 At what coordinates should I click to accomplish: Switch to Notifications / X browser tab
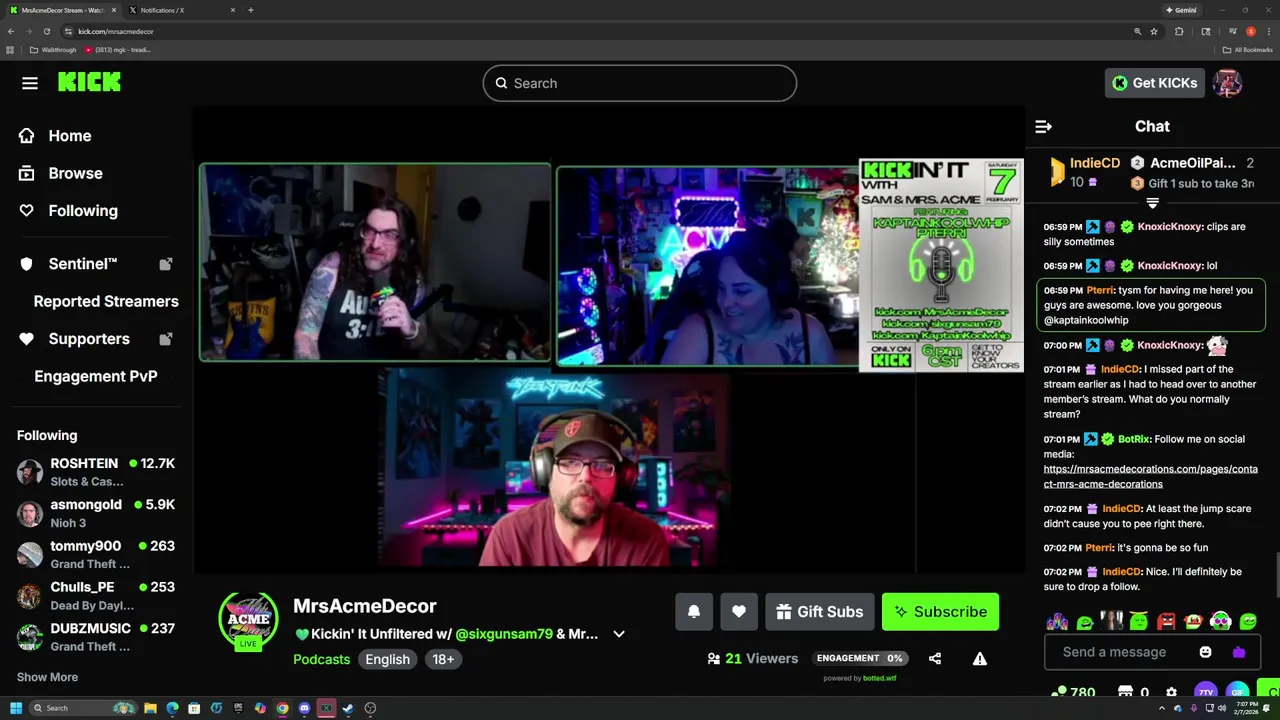180,10
